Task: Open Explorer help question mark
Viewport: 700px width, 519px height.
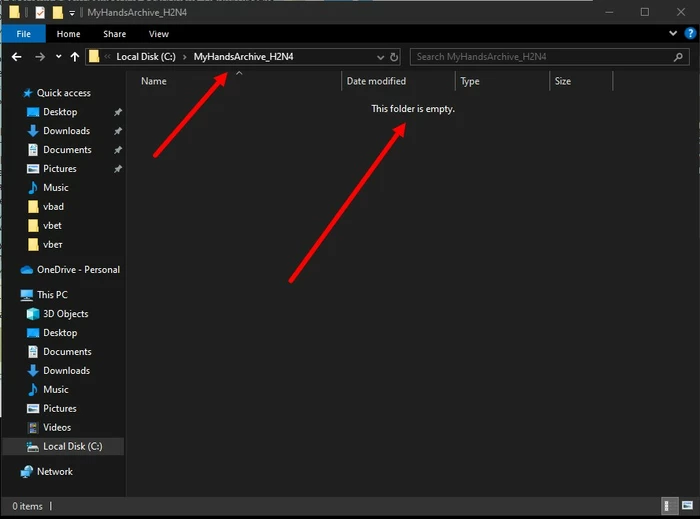Action: (690, 33)
